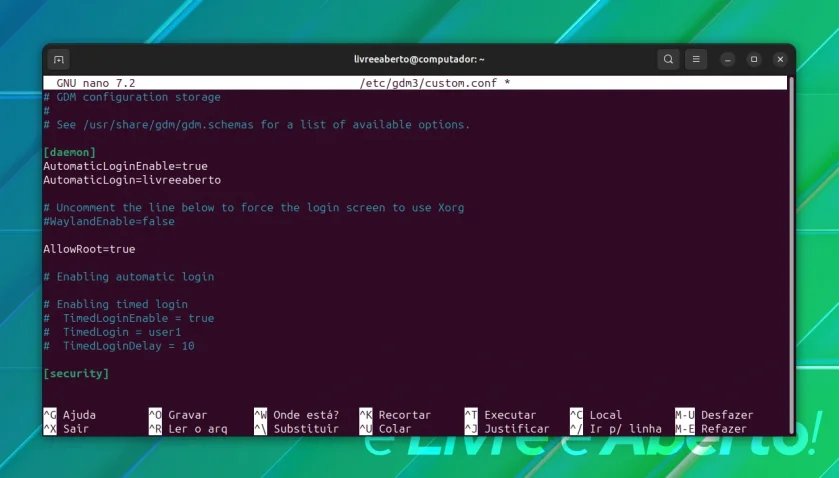This screenshot has width=840, height=478.
Task: Click the GNU nano 7.2 header text
Action: (95, 83)
